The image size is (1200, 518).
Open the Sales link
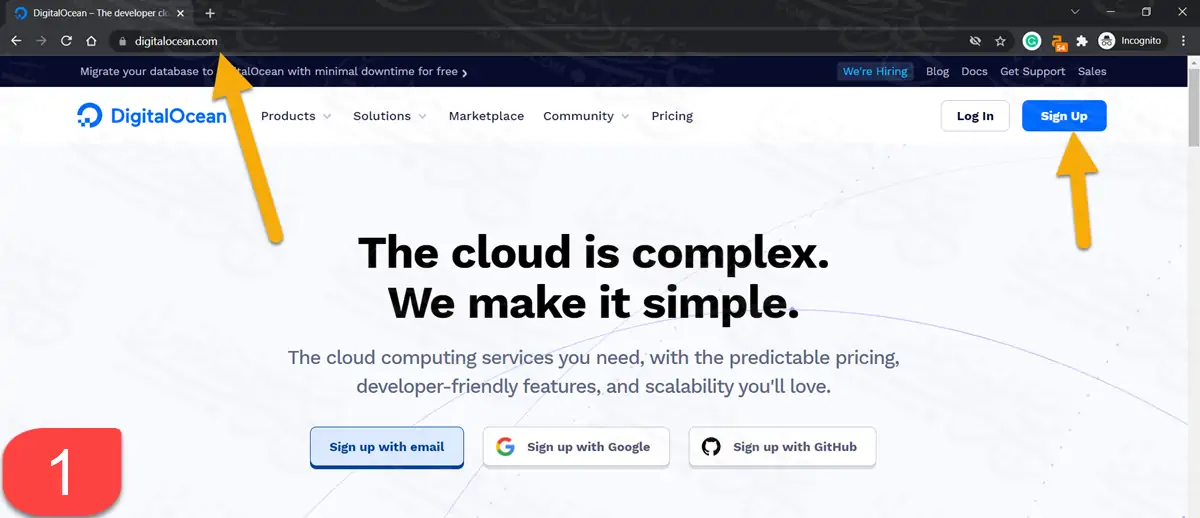point(1092,71)
